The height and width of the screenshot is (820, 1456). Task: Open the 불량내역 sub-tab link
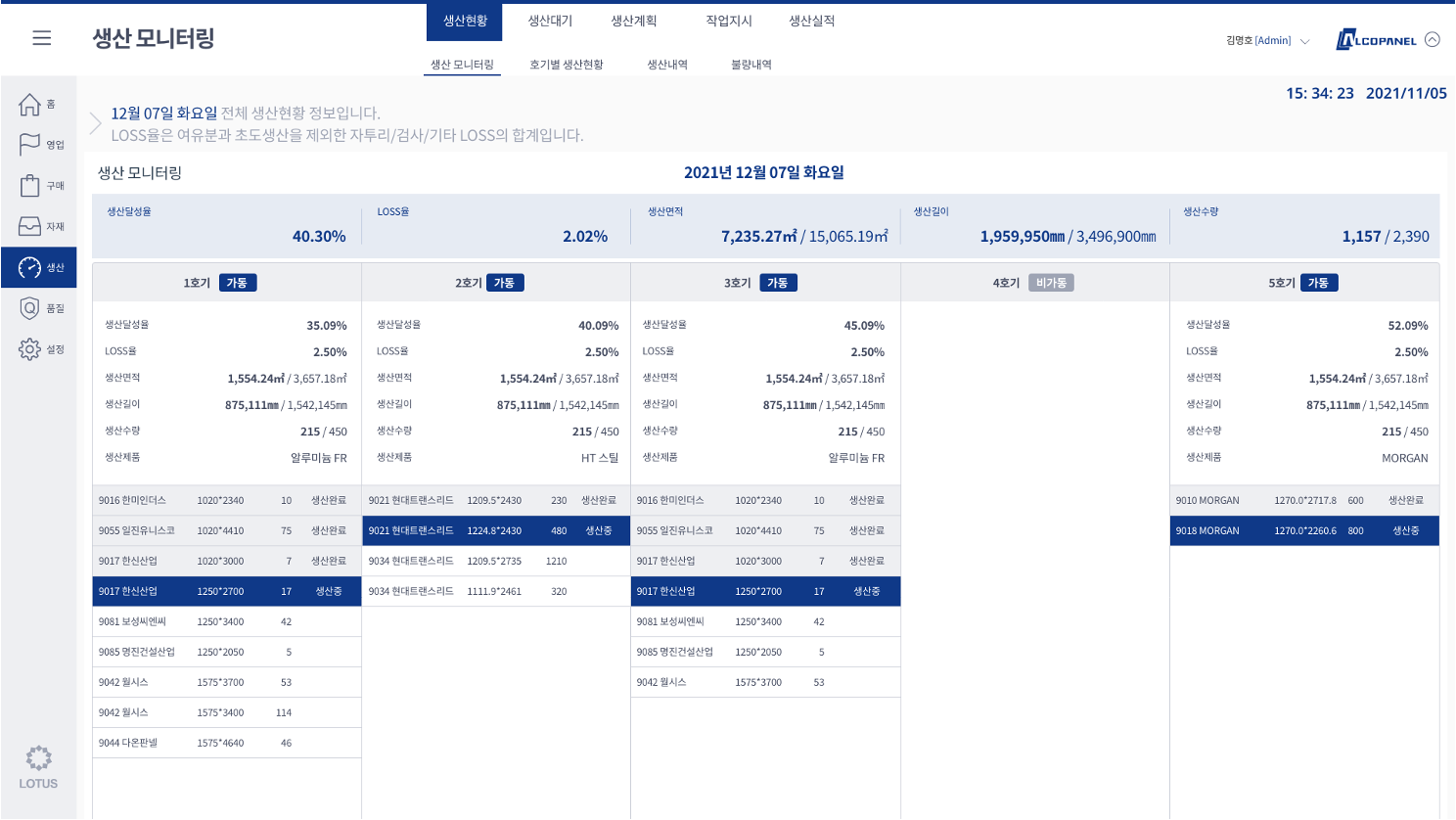pos(751,65)
